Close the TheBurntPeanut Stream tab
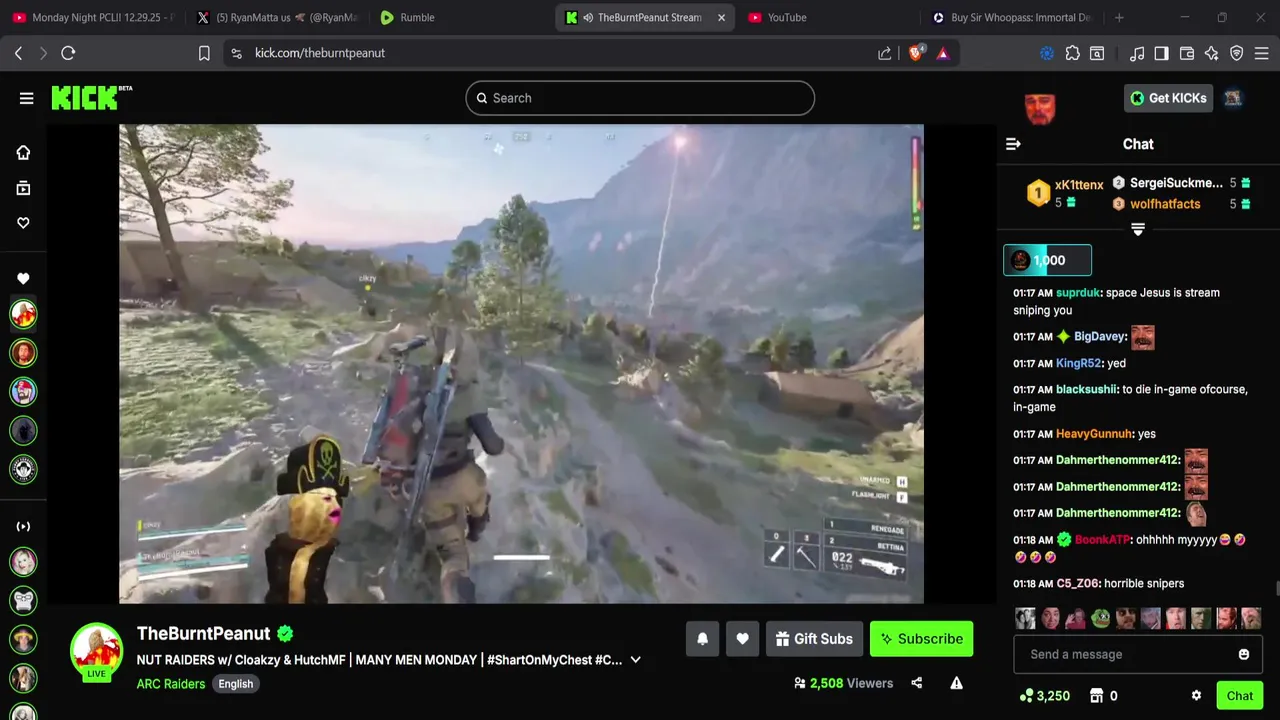 tap(721, 17)
